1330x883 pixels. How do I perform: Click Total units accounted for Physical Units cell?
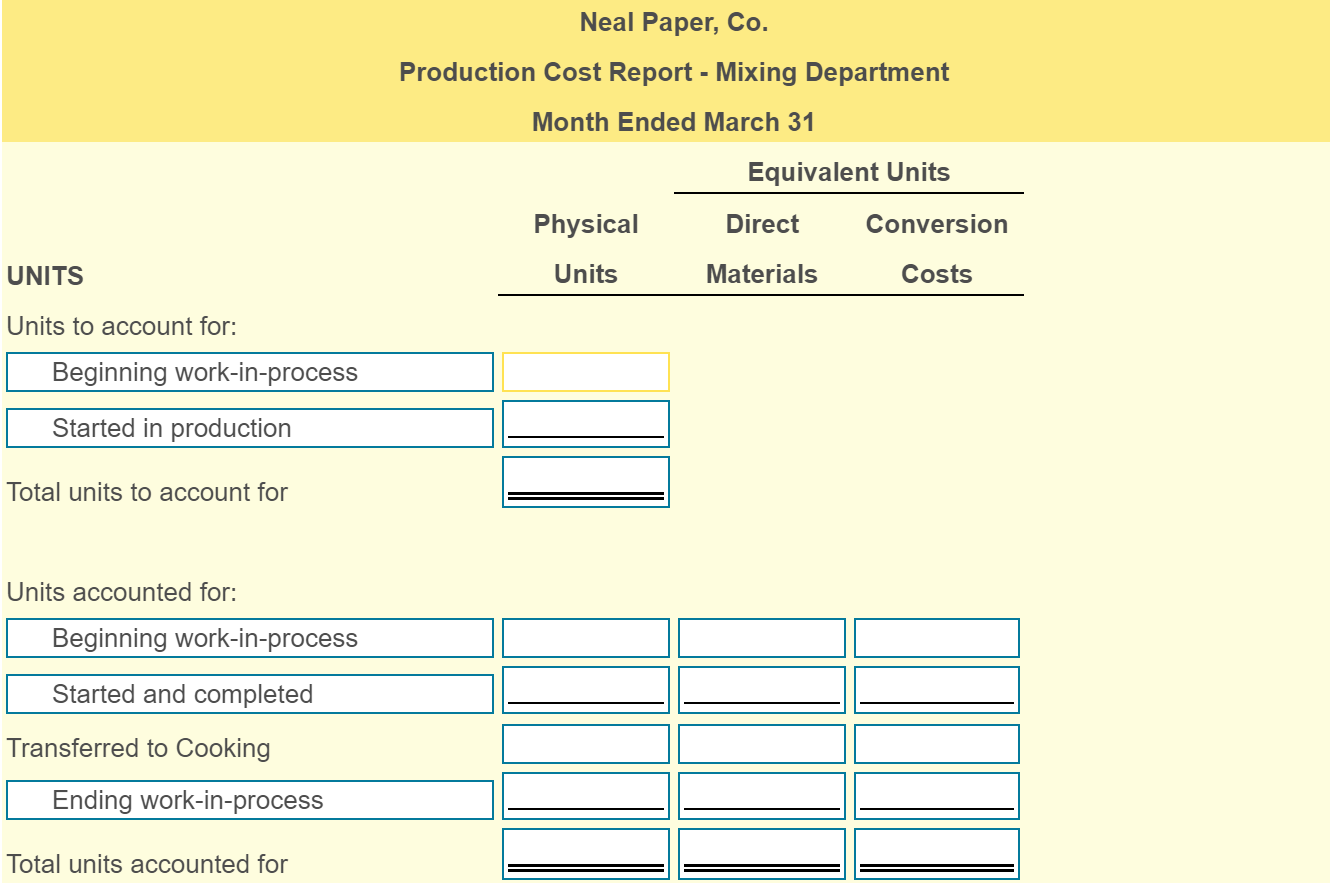point(586,851)
